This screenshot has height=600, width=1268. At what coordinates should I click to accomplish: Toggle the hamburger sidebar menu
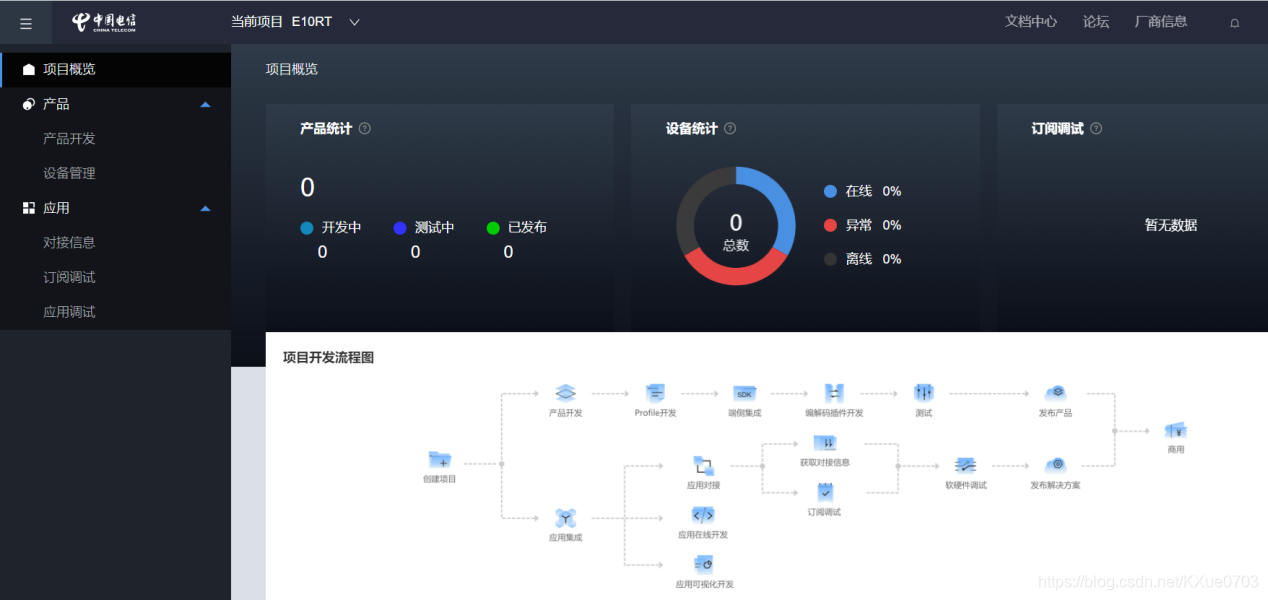[x=26, y=24]
